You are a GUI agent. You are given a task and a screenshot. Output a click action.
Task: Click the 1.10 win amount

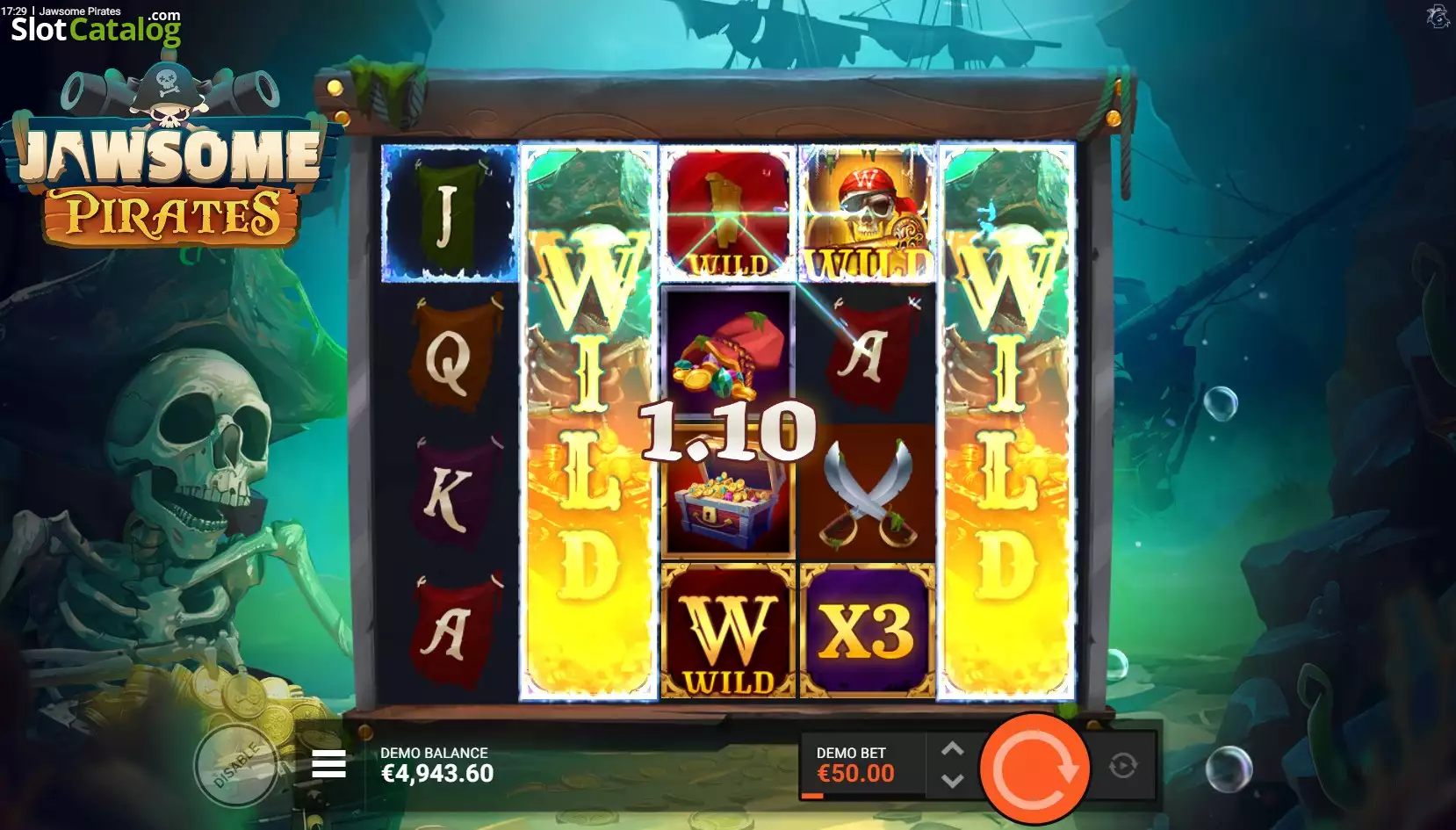(728, 430)
